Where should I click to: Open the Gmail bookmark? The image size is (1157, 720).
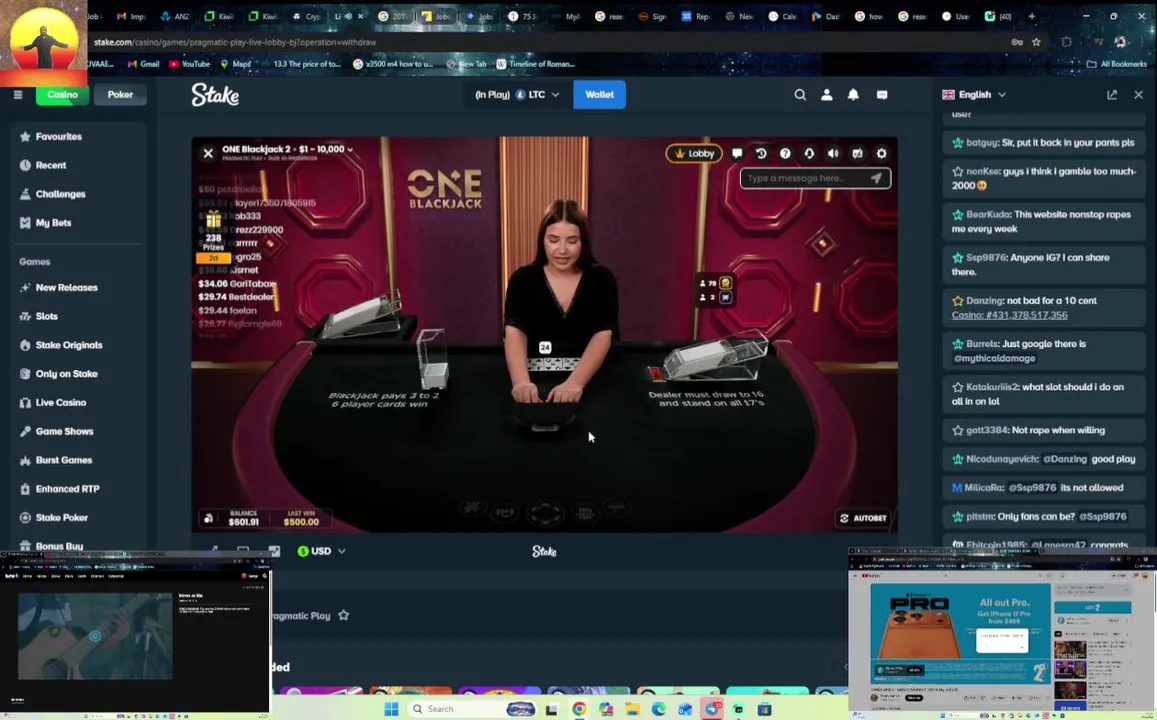[143, 64]
